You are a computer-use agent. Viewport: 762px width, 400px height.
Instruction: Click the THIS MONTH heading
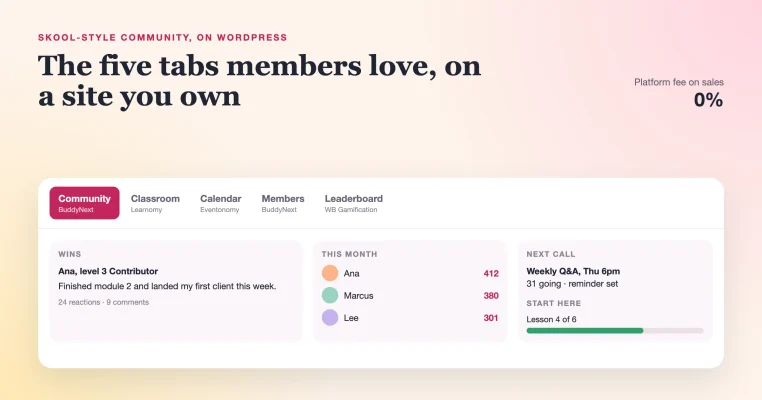tap(349, 254)
